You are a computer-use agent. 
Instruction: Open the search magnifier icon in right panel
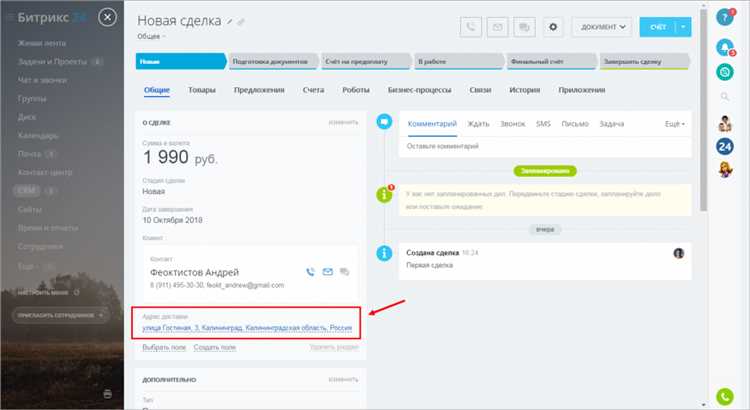click(725, 97)
